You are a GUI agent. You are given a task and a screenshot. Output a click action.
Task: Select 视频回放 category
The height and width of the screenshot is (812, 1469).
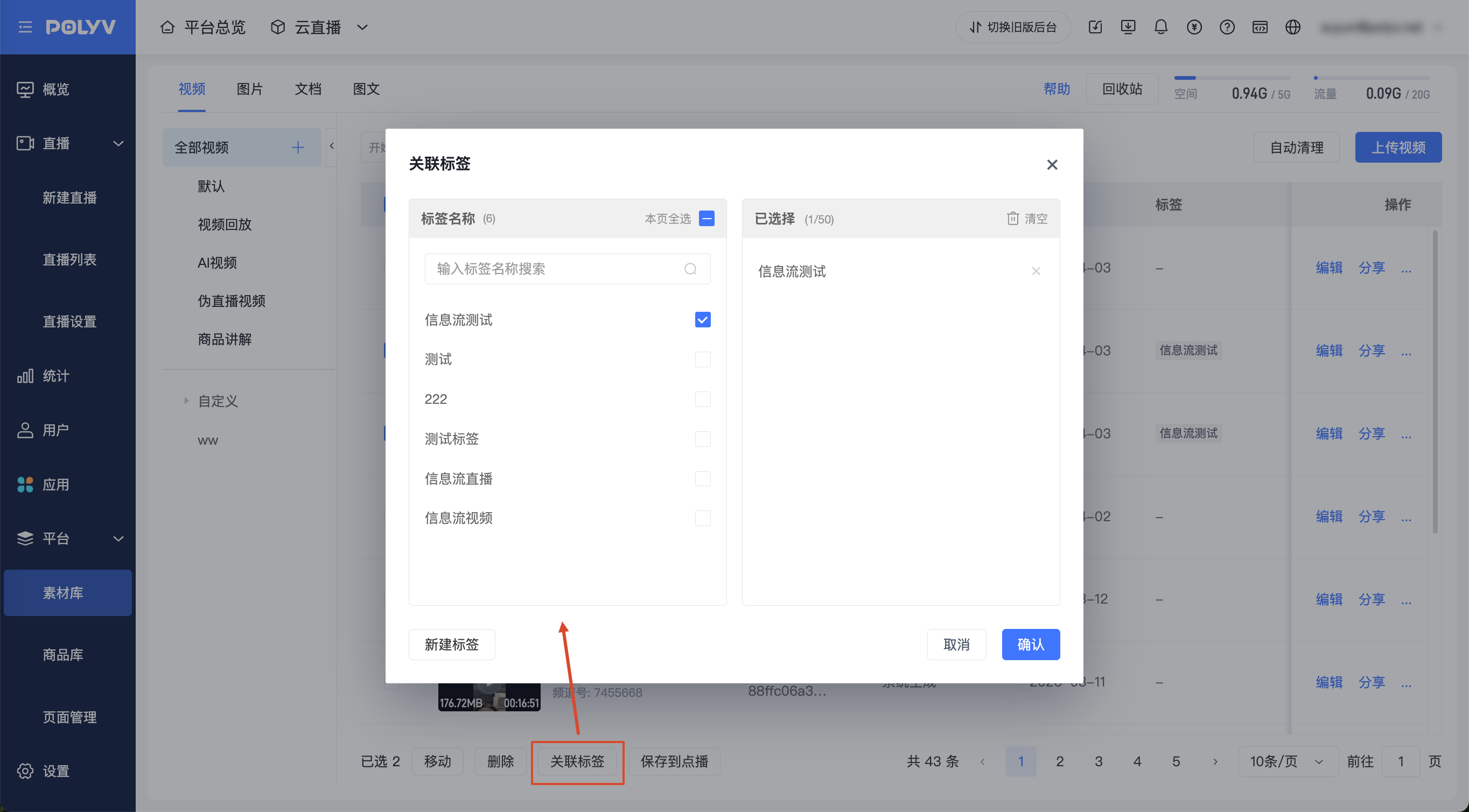coord(225,225)
